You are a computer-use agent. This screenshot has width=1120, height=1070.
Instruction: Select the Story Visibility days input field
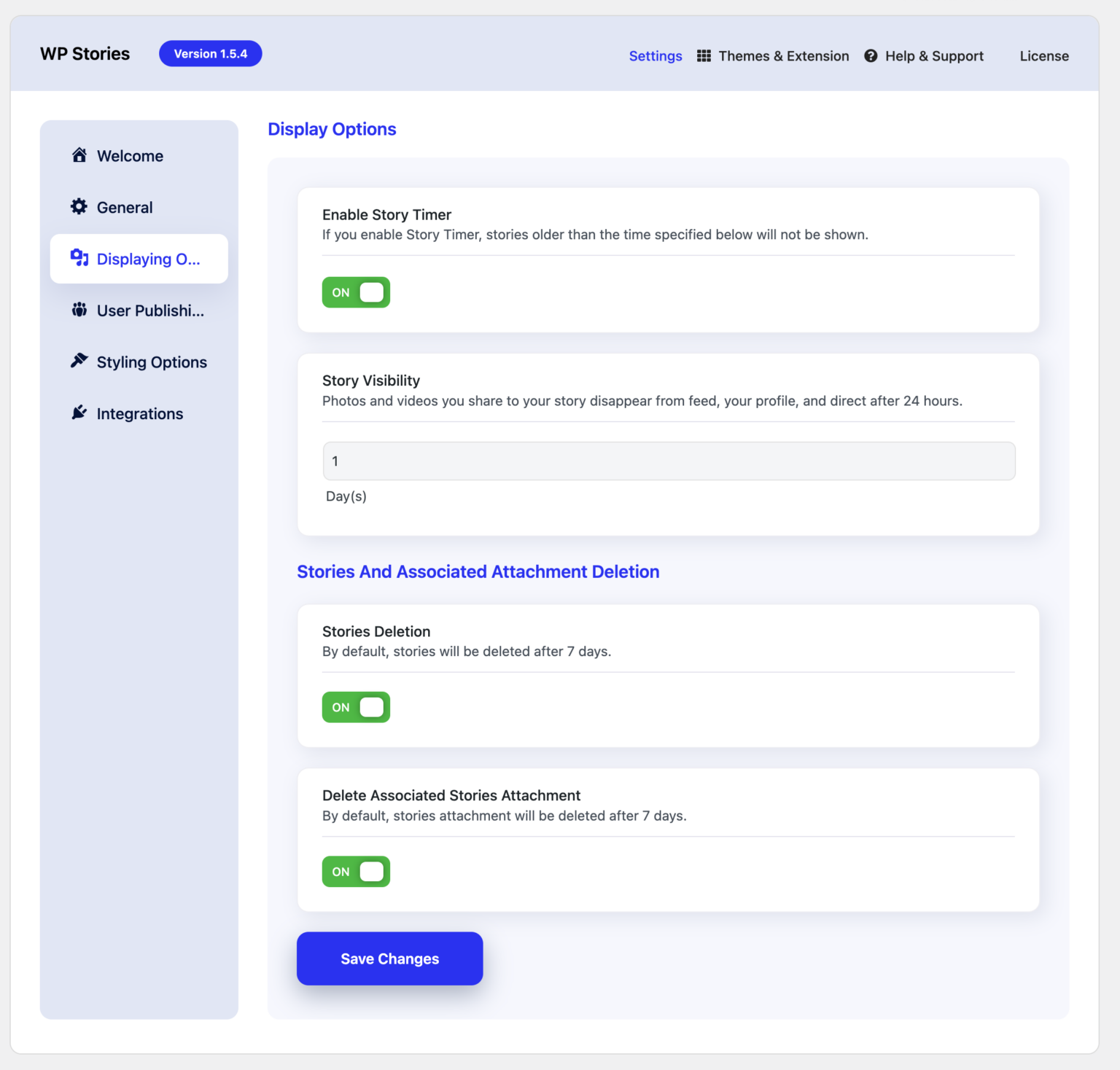(x=668, y=461)
